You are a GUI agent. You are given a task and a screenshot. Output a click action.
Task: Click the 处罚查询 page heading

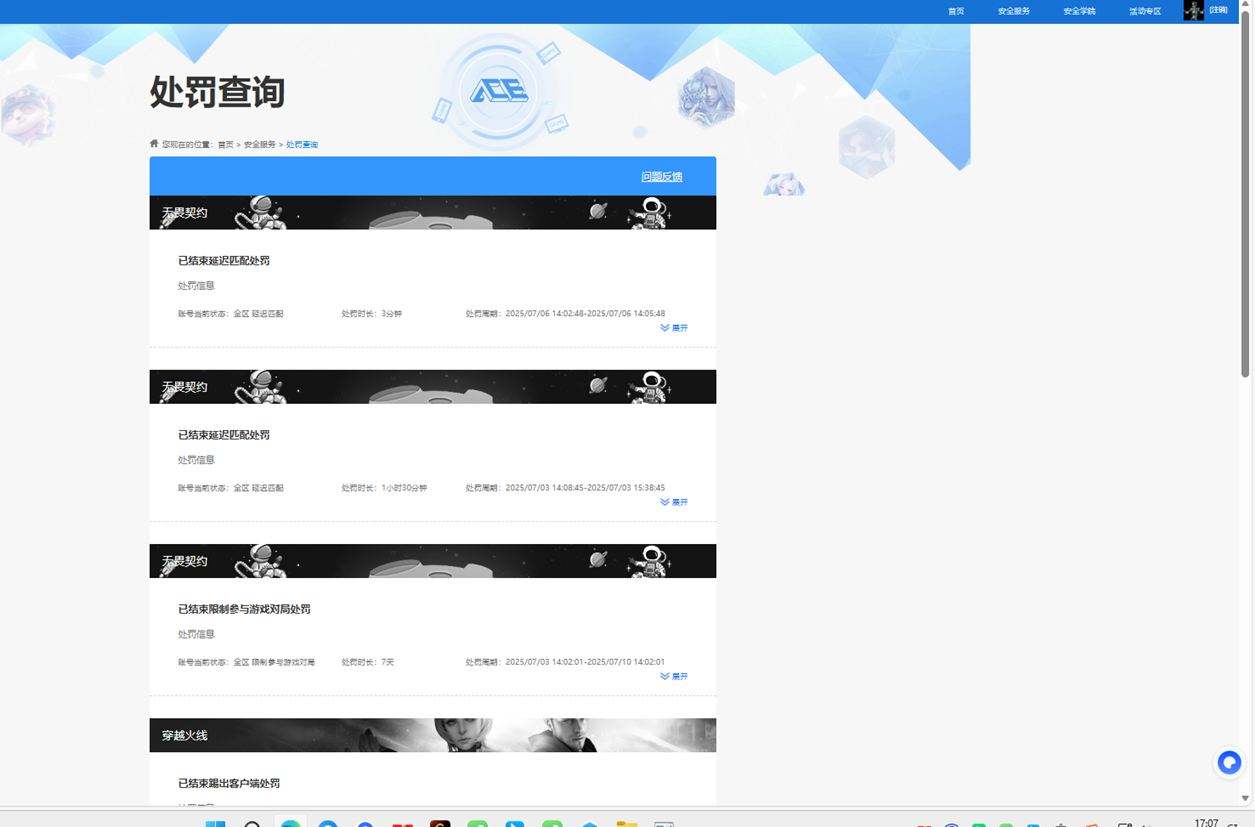pyautogui.click(x=217, y=92)
